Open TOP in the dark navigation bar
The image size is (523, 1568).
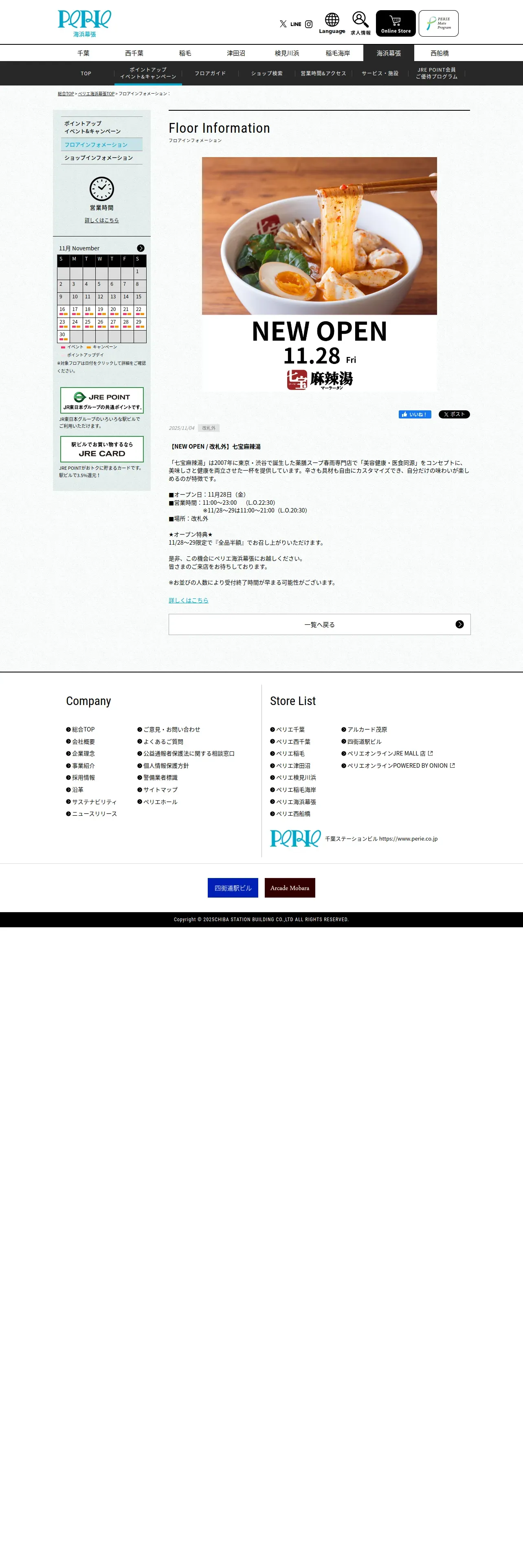[x=86, y=73]
